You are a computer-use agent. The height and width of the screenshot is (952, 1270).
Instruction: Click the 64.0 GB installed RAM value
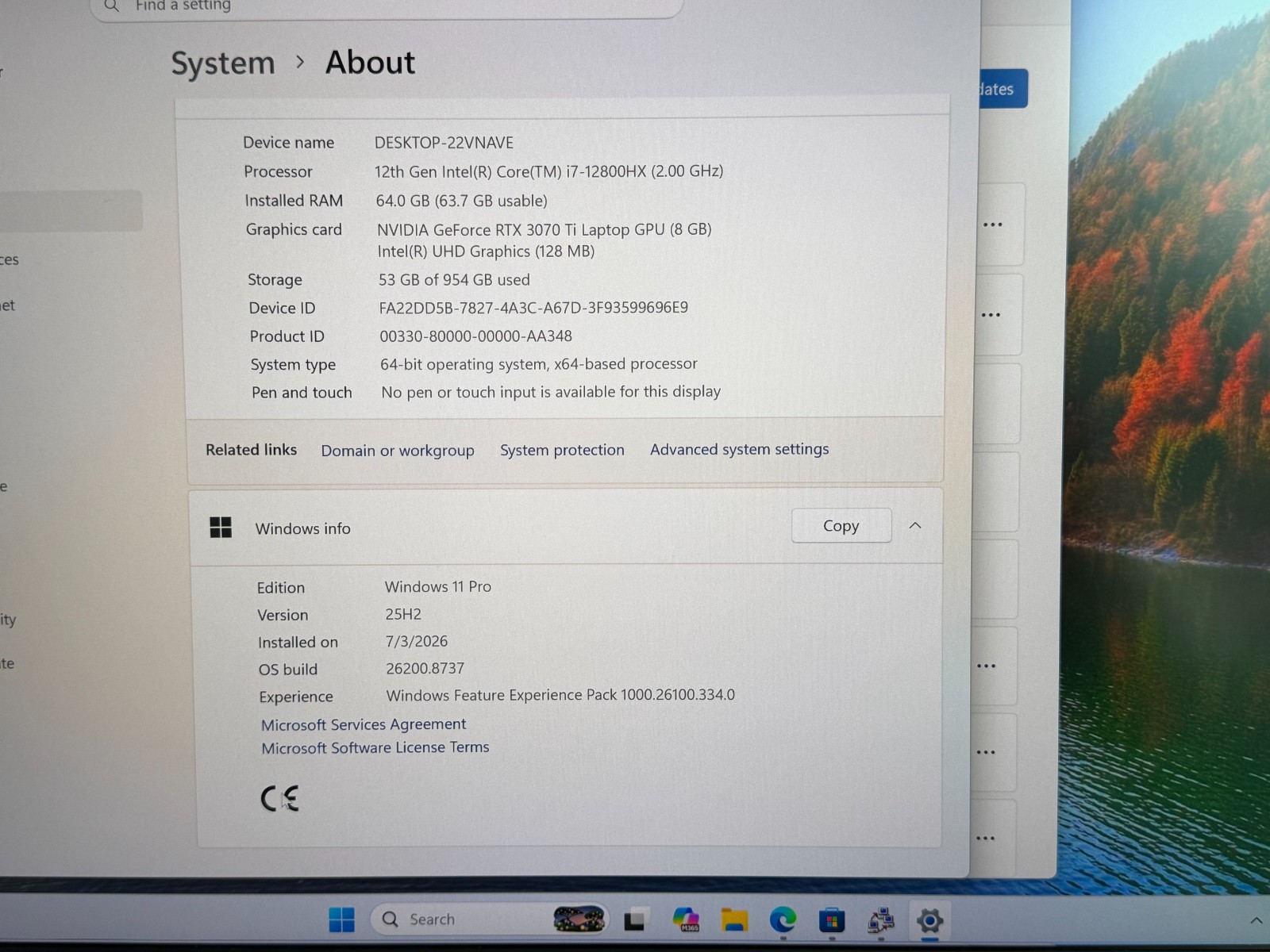click(x=461, y=201)
